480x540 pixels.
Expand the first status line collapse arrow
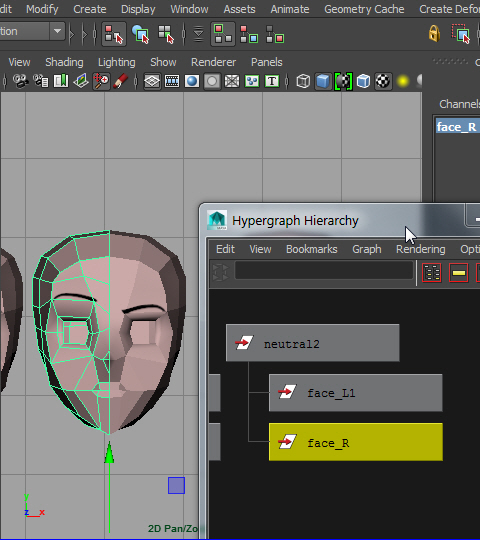[72, 34]
